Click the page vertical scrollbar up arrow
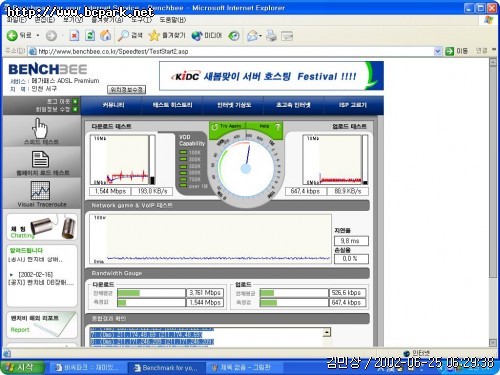Image resolution: width=500 pixels, height=375 pixels. tap(493, 62)
